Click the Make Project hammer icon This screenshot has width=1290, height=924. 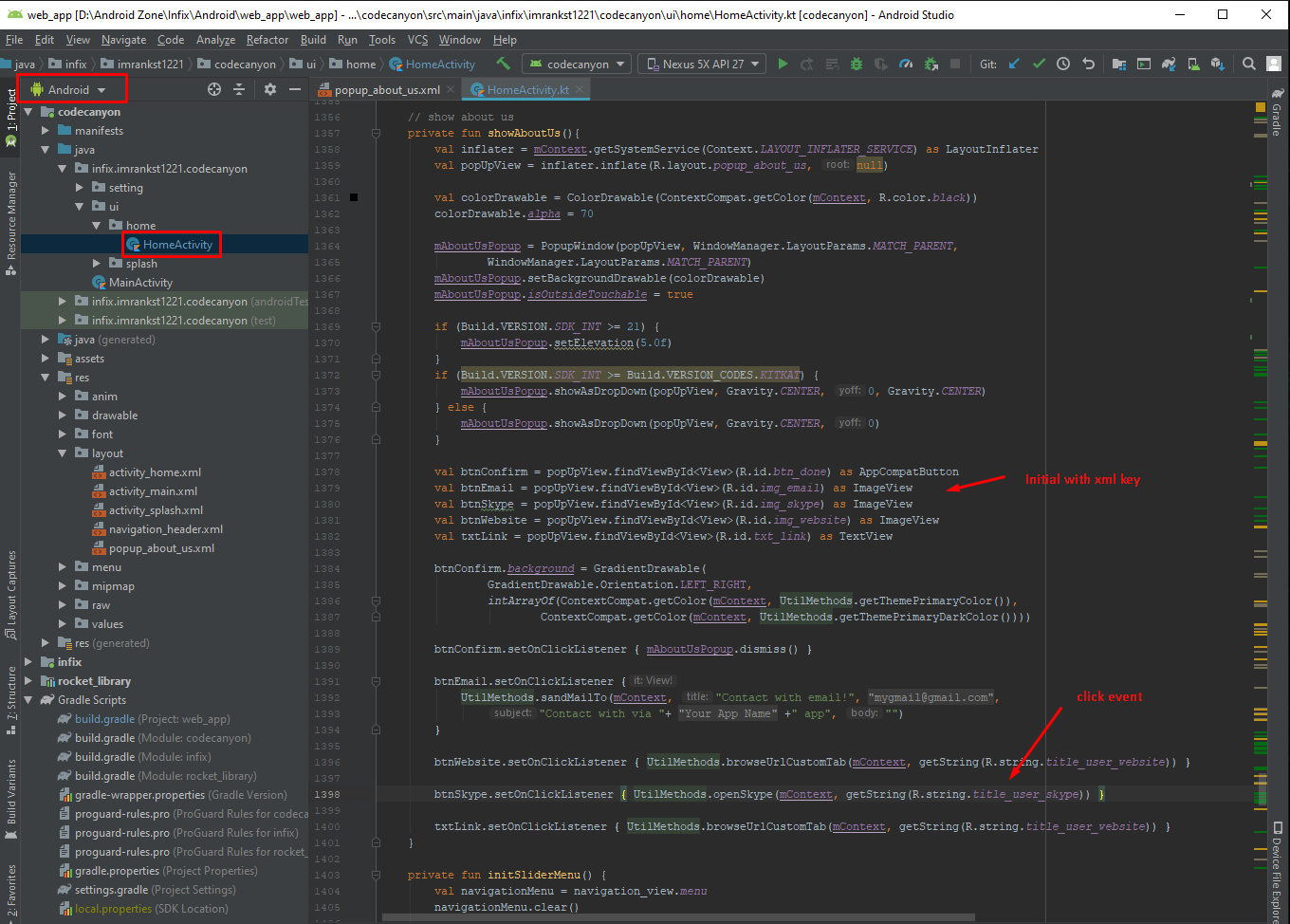click(x=503, y=65)
